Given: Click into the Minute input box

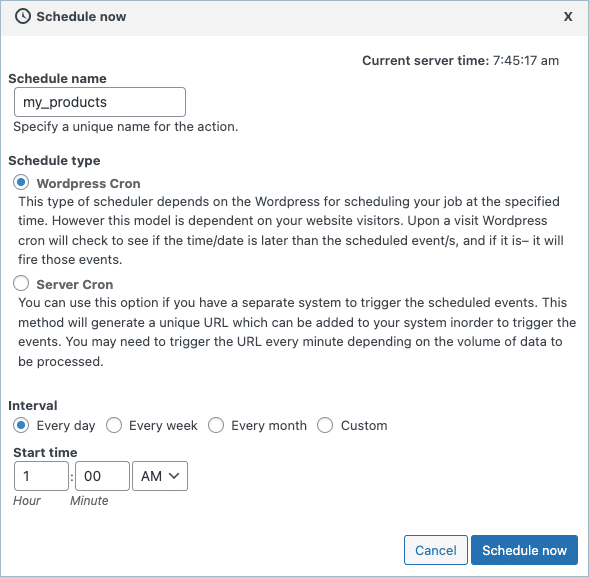Looking at the screenshot, I should point(102,476).
